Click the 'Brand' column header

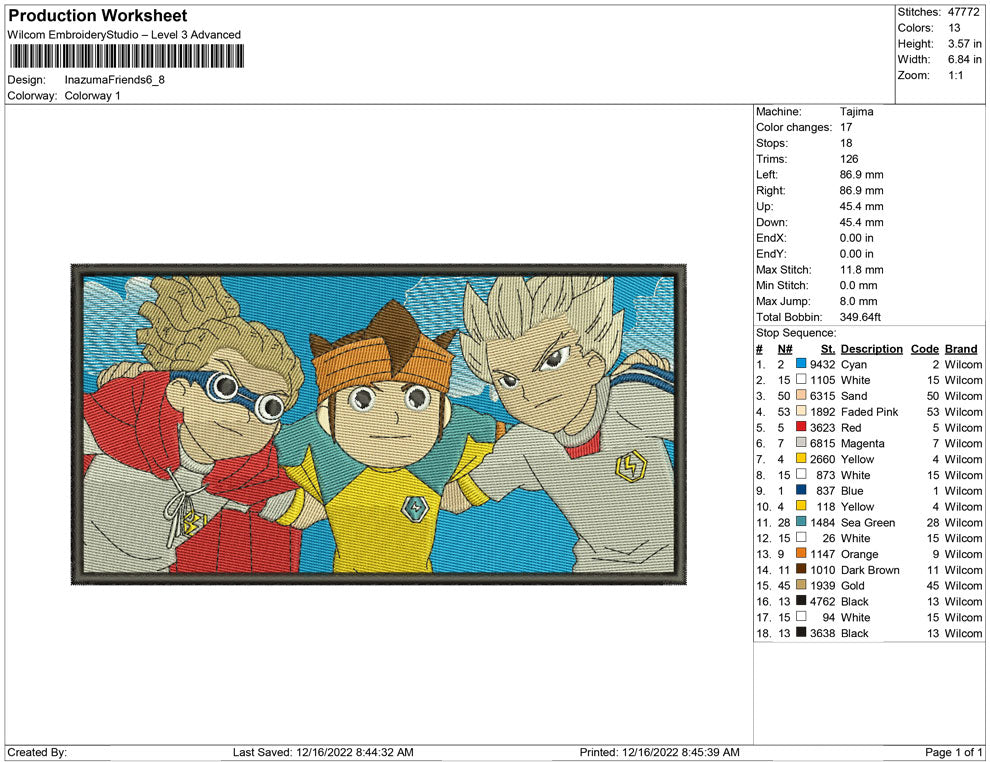(x=961, y=348)
